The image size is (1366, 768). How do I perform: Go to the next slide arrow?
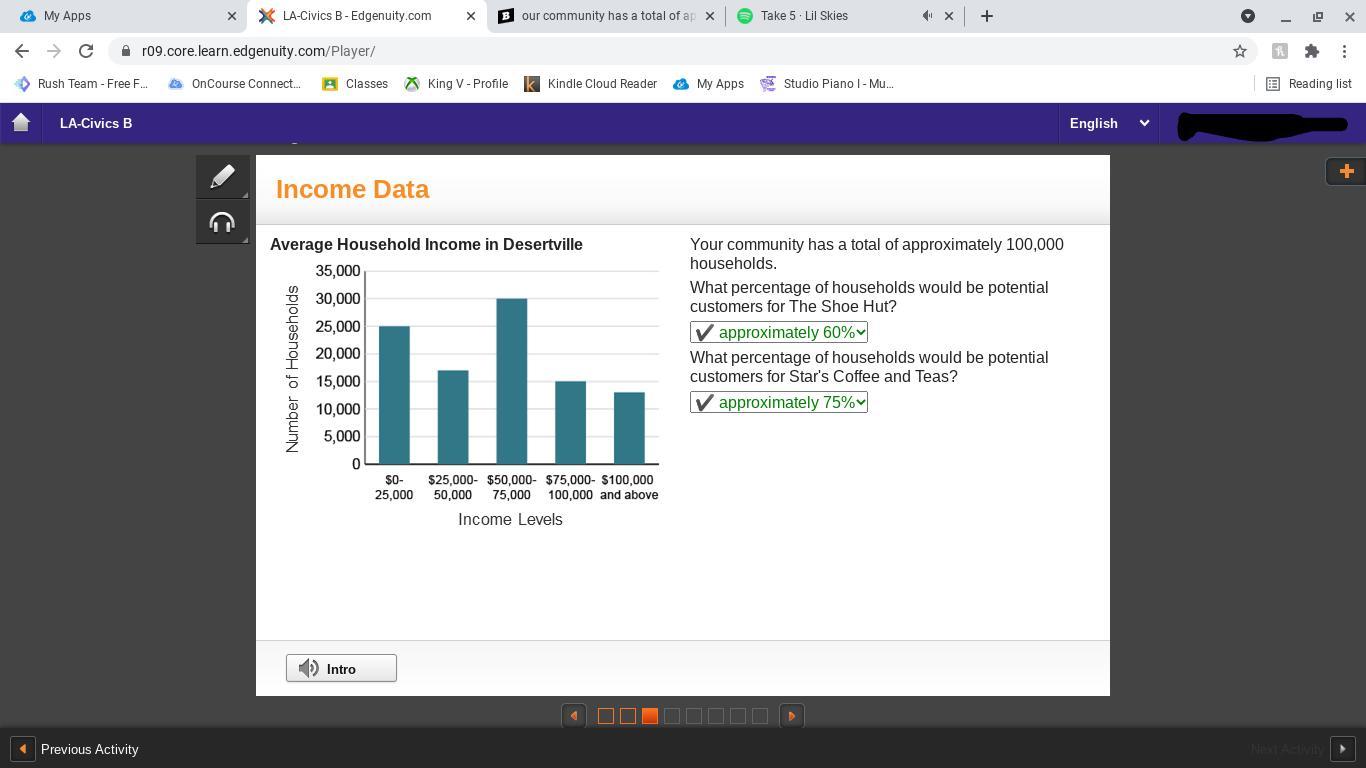(x=791, y=716)
